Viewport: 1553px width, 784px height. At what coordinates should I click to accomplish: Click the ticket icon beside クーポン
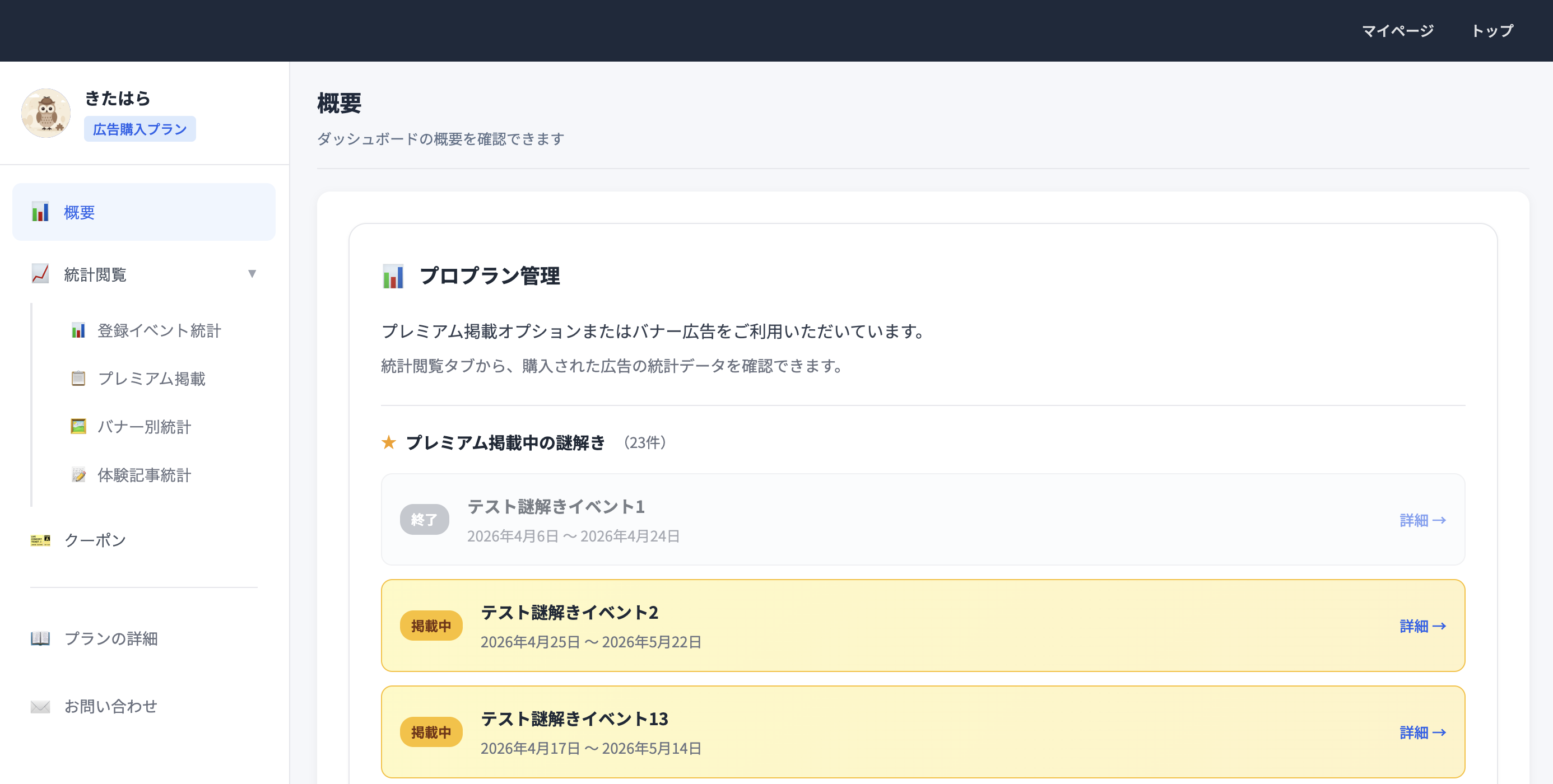coord(40,540)
